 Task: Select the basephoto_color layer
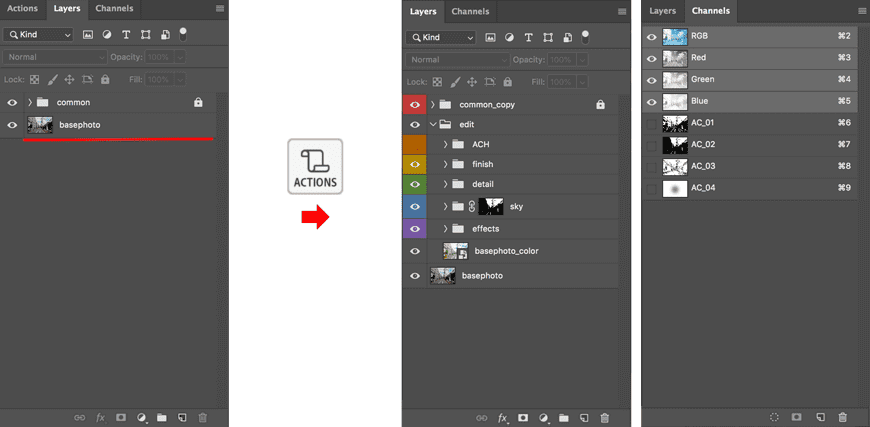[x=506, y=251]
